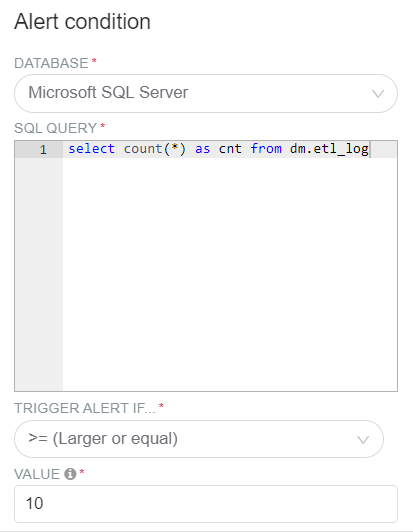Focus the Value field containing 10
This screenshot has height=532, width=413.
click(206, 504)
